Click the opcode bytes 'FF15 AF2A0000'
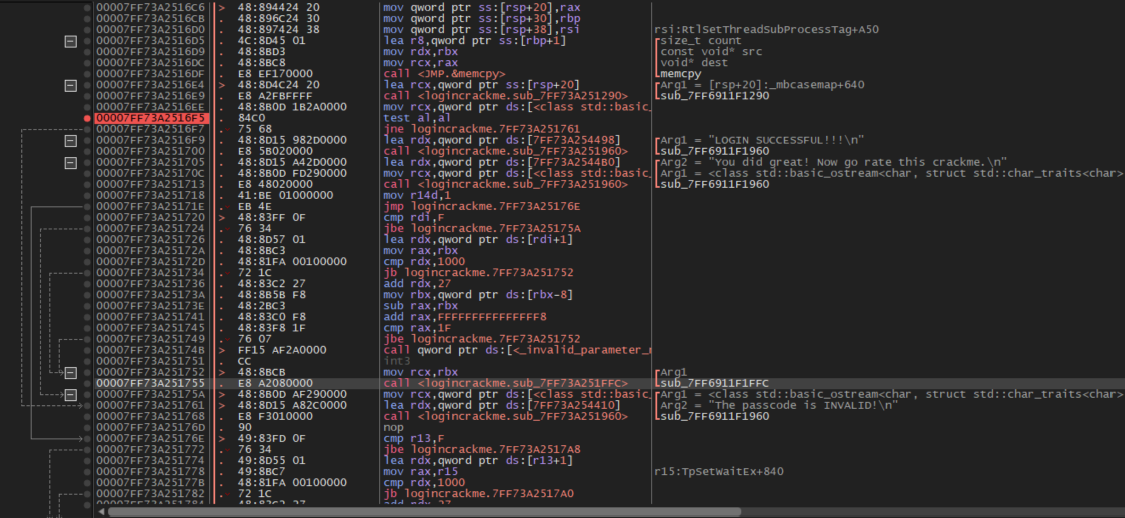 pyautogui.click(x=281, y=350)
